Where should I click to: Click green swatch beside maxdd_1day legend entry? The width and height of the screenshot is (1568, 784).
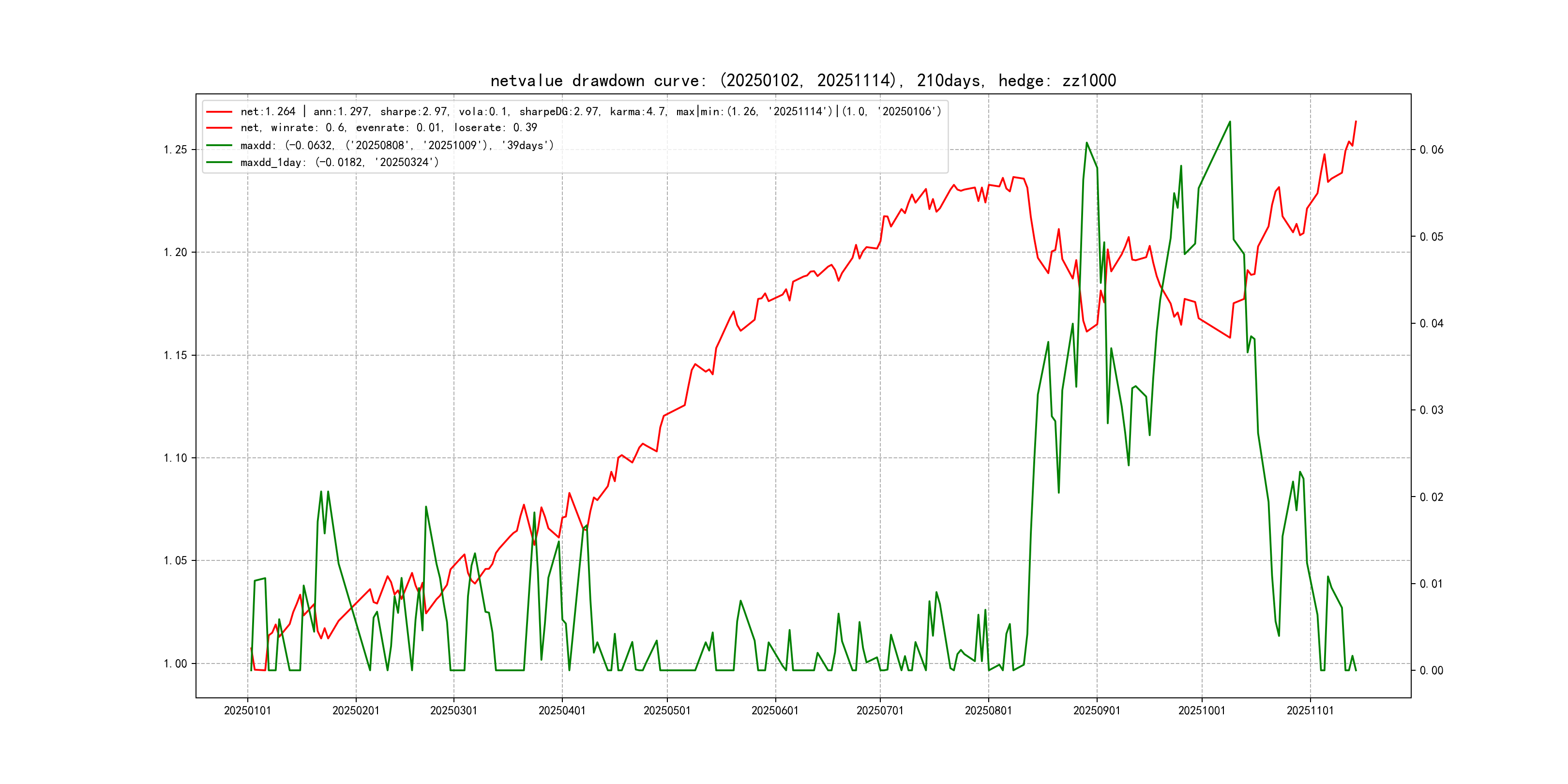(219, 163)
